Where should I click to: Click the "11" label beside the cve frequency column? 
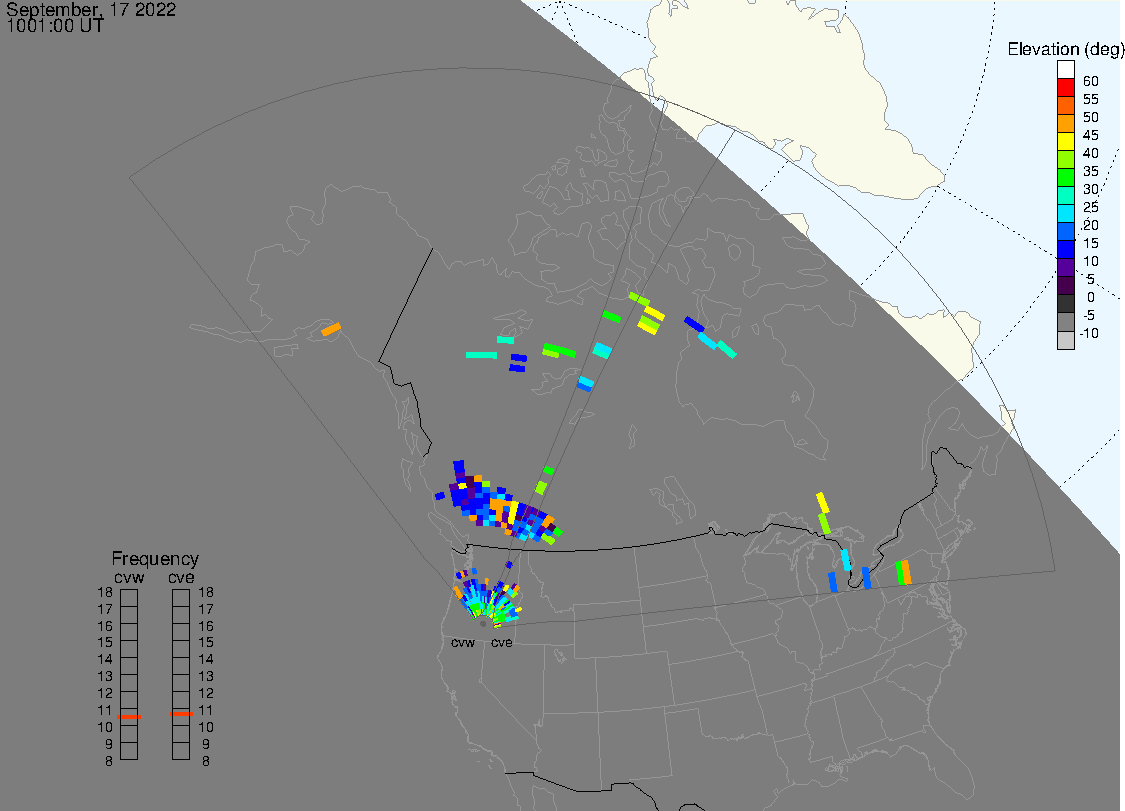(206, 710)
